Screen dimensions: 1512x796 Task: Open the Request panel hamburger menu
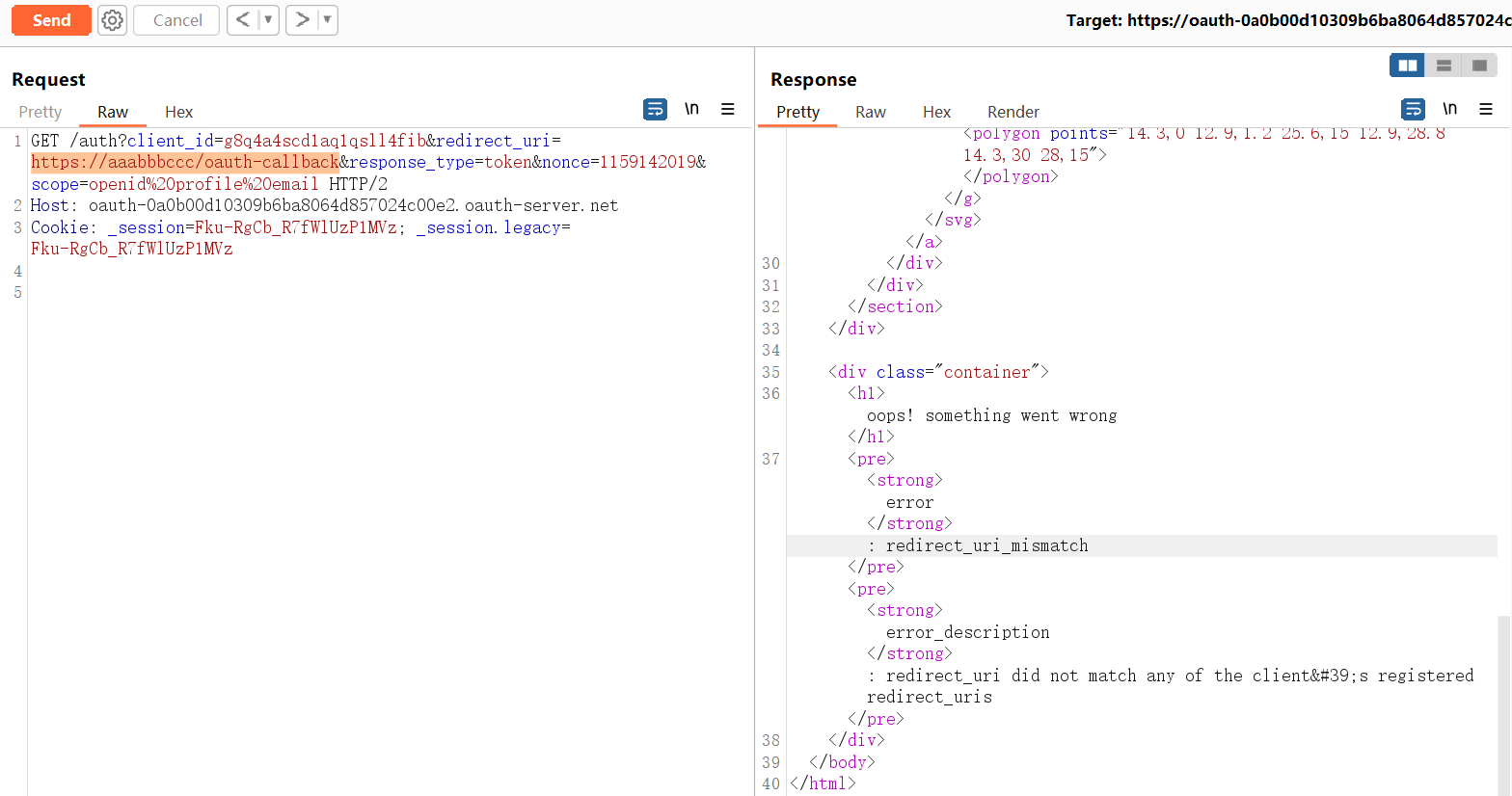728,110
